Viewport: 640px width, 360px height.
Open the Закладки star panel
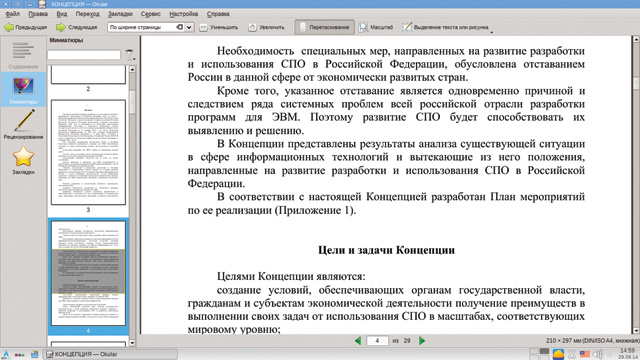click(23, 160)
